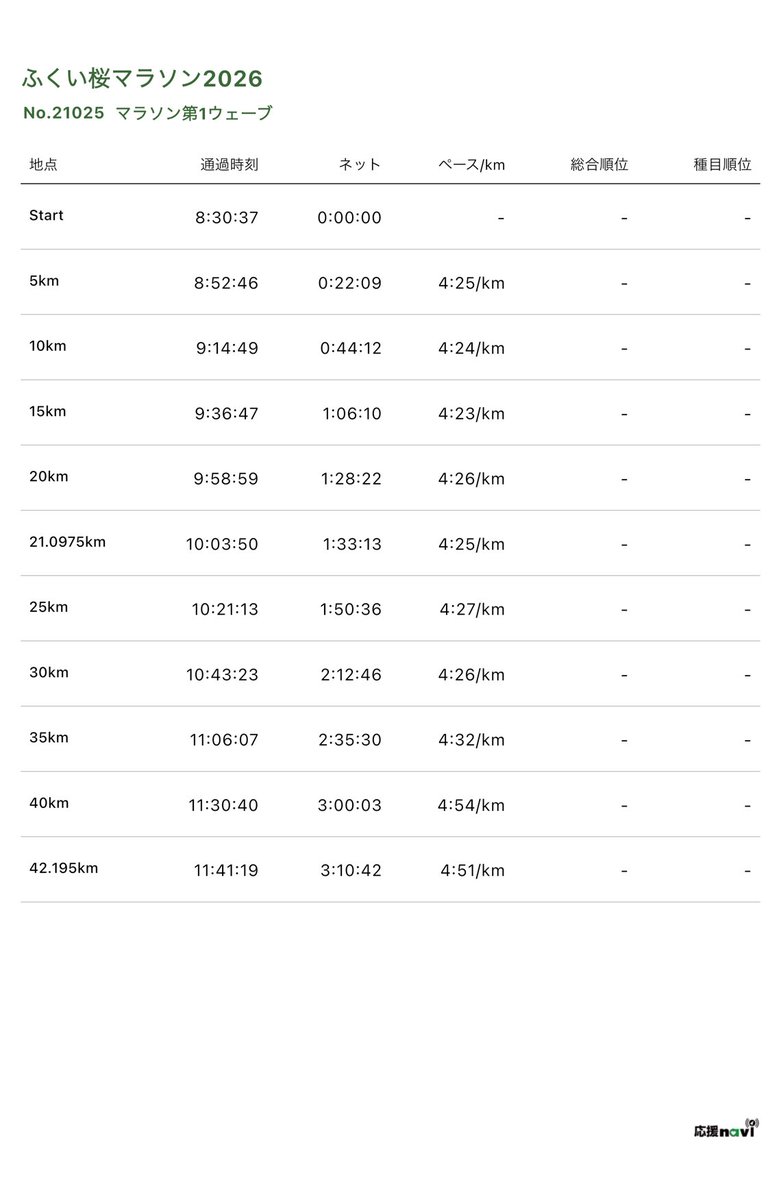Click the 通過時刻 column header
Image resolution: width=781 pixels, height=1200 pixels.
pos(229,164)
